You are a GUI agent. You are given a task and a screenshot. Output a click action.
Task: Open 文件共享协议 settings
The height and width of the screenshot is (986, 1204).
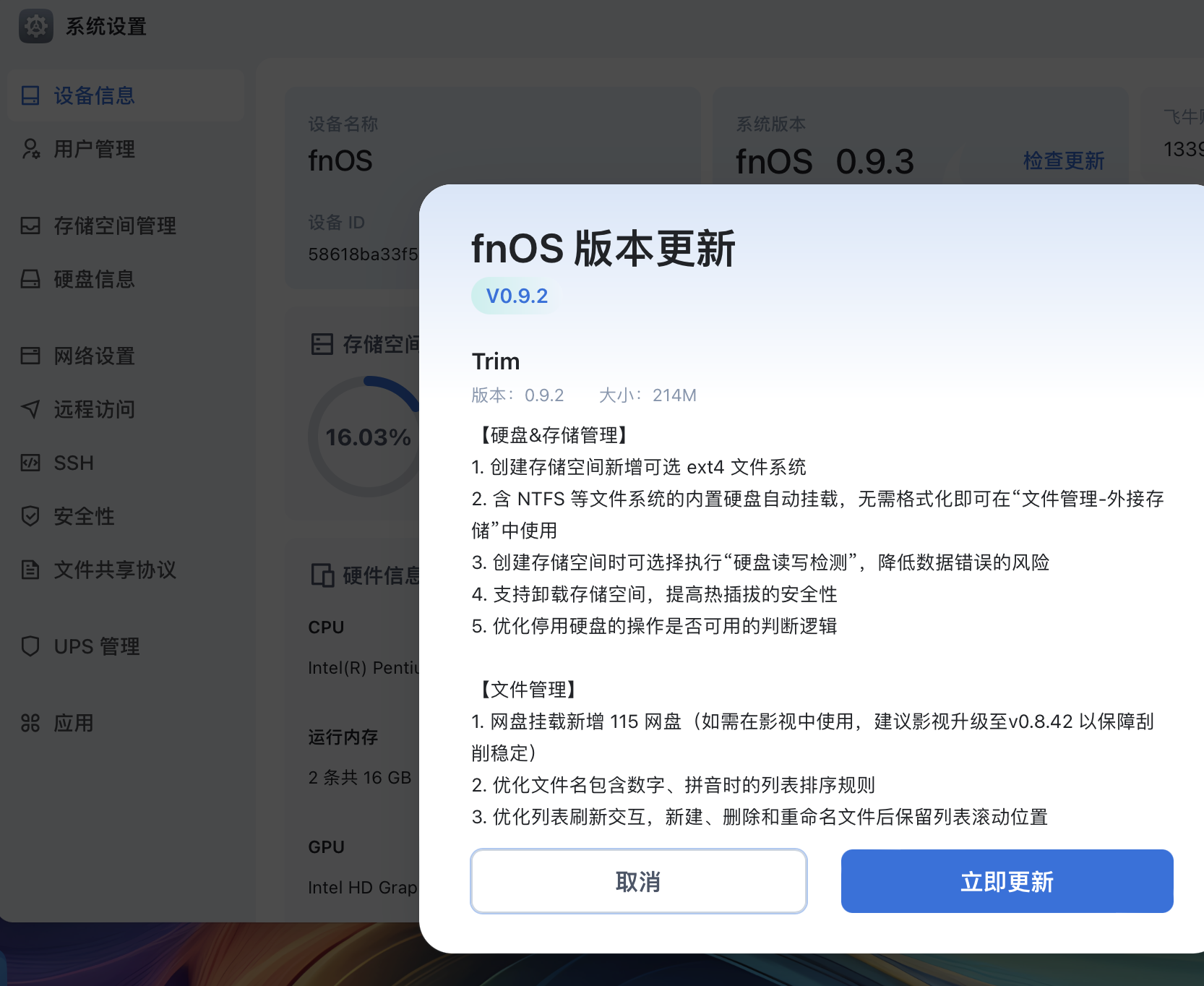click(x=126, y=570)
